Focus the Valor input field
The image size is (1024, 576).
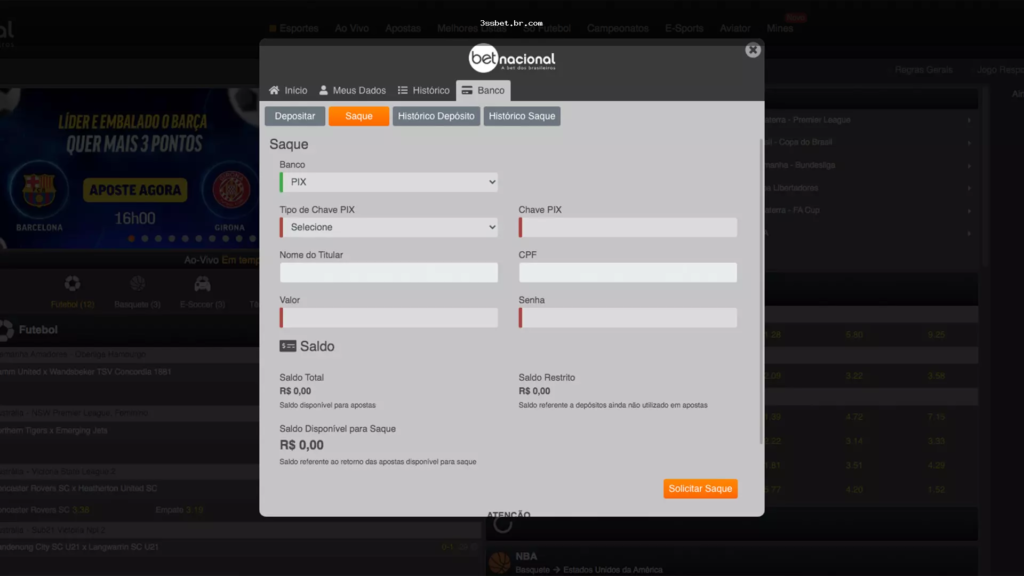point(389,317)
